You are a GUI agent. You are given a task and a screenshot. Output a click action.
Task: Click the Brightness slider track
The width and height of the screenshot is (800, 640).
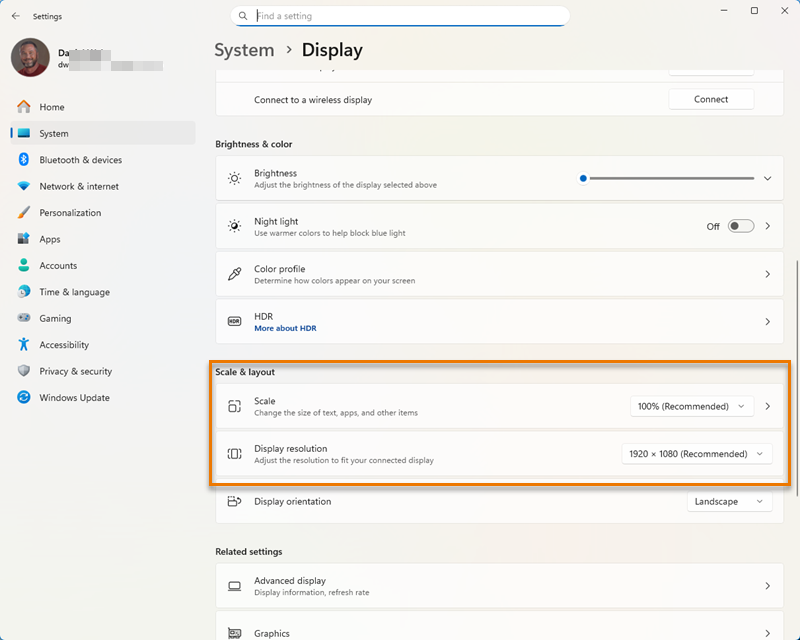[671, 178]
